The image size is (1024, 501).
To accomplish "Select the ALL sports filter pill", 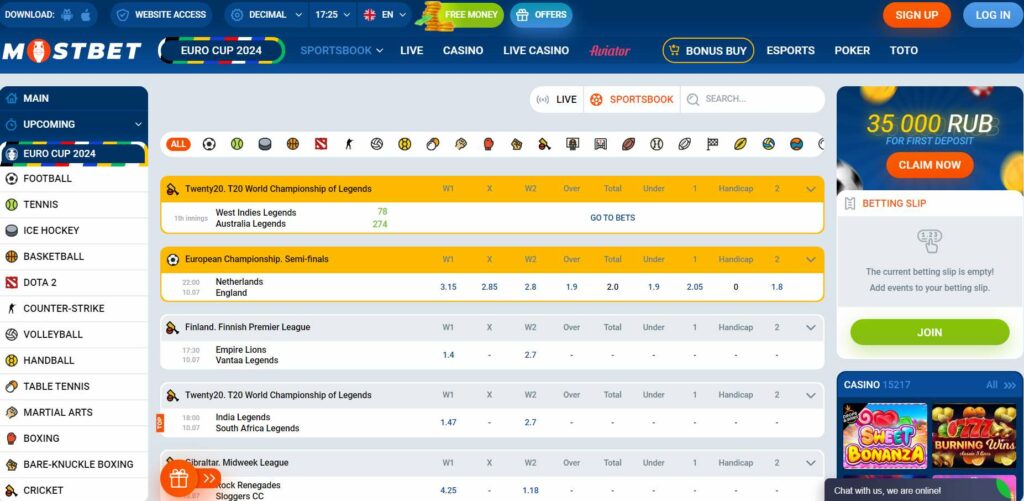I will click(x=178, y=144).
